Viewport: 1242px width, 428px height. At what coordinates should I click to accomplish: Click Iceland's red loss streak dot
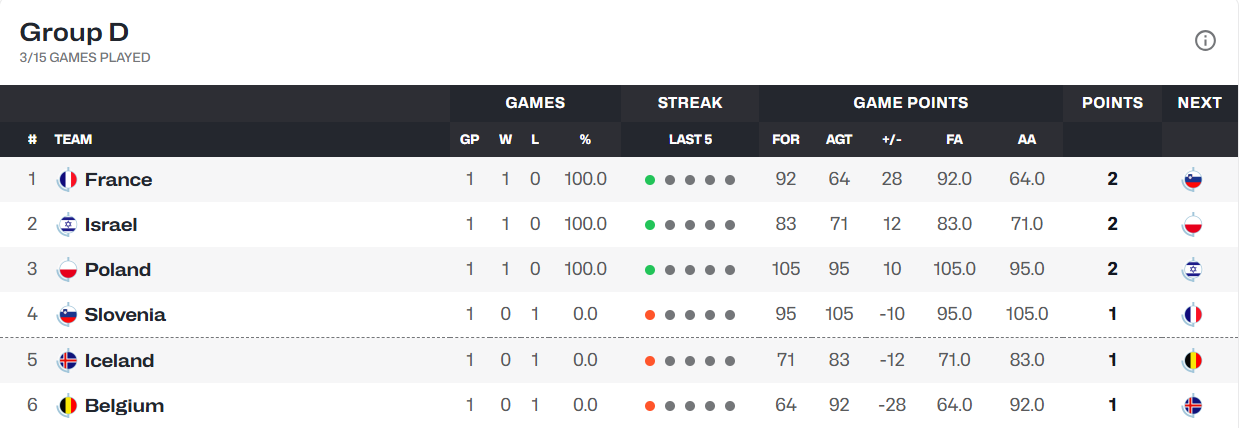click(650, 361)
